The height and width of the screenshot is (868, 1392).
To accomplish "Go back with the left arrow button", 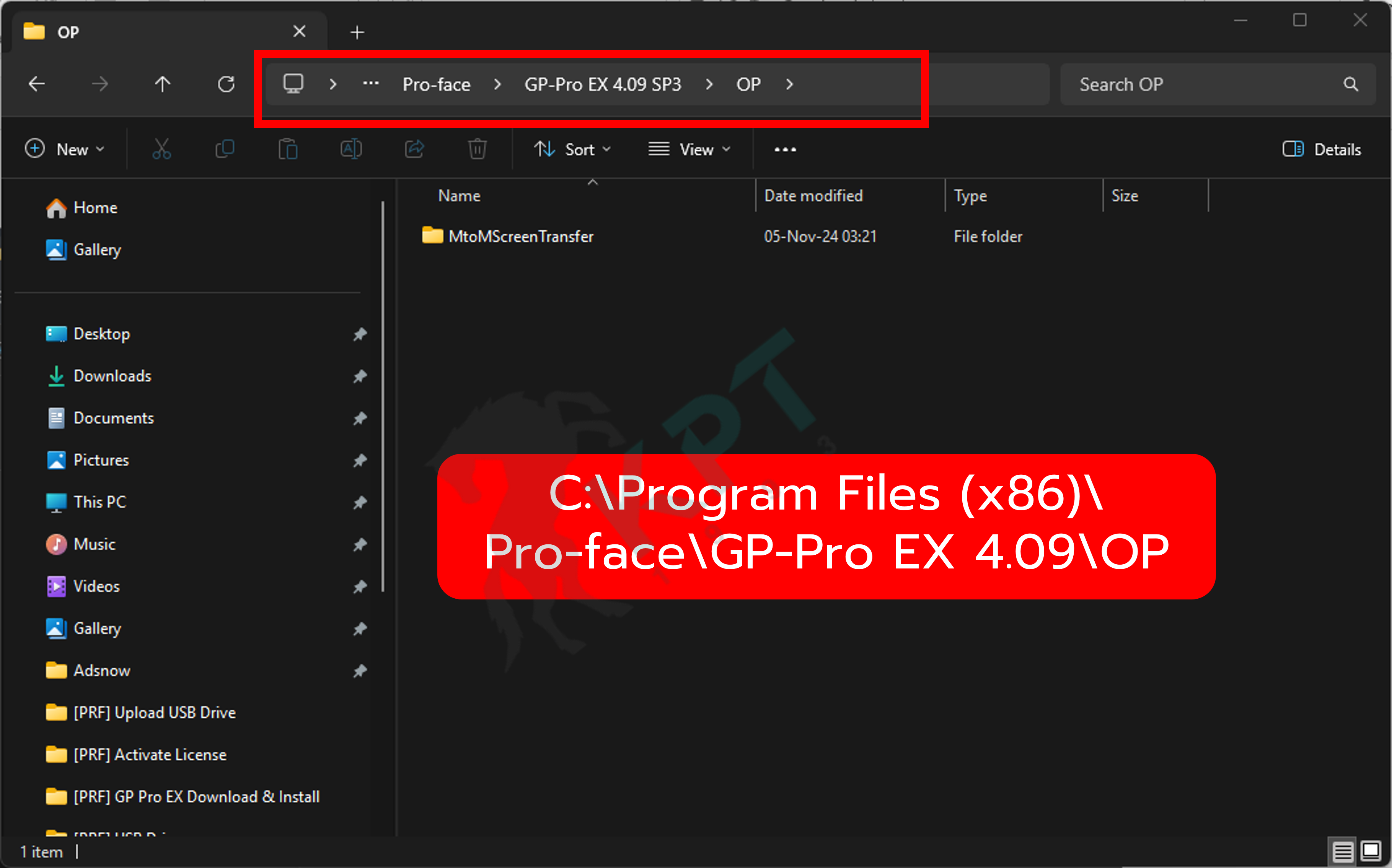I will 37,85.
